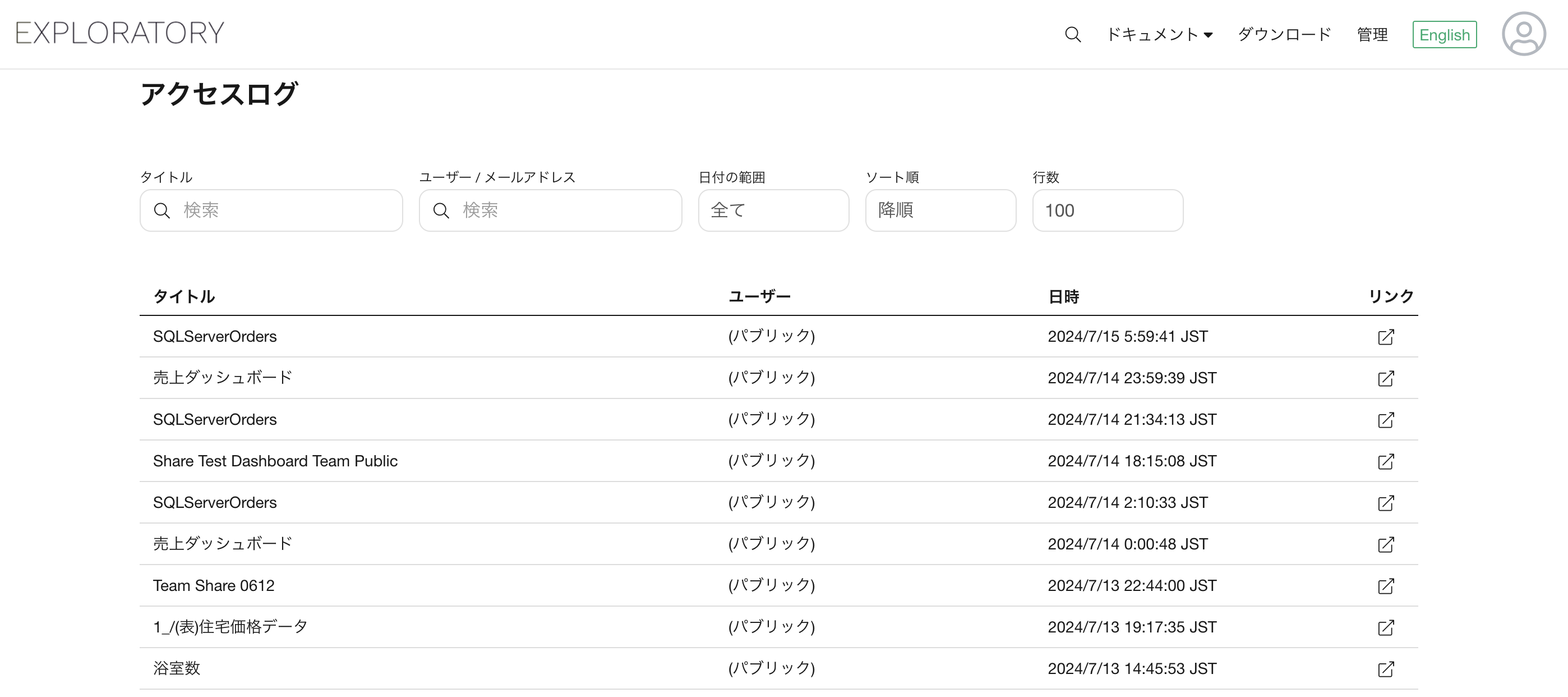Go to ダウンロード page
The height and width of the screenshot is (697, 1568).
pos(1284,35)
